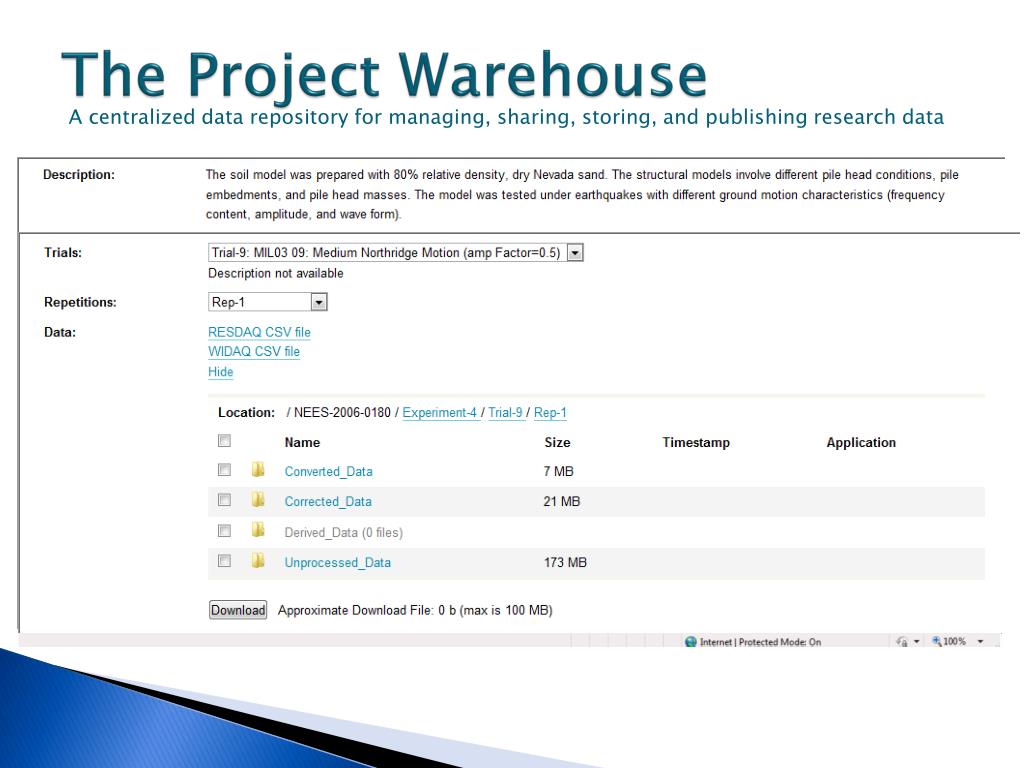Open the Corrected_Data folder link
Viewport: 1024px width, 768px height.
click(x=328, y=502)
